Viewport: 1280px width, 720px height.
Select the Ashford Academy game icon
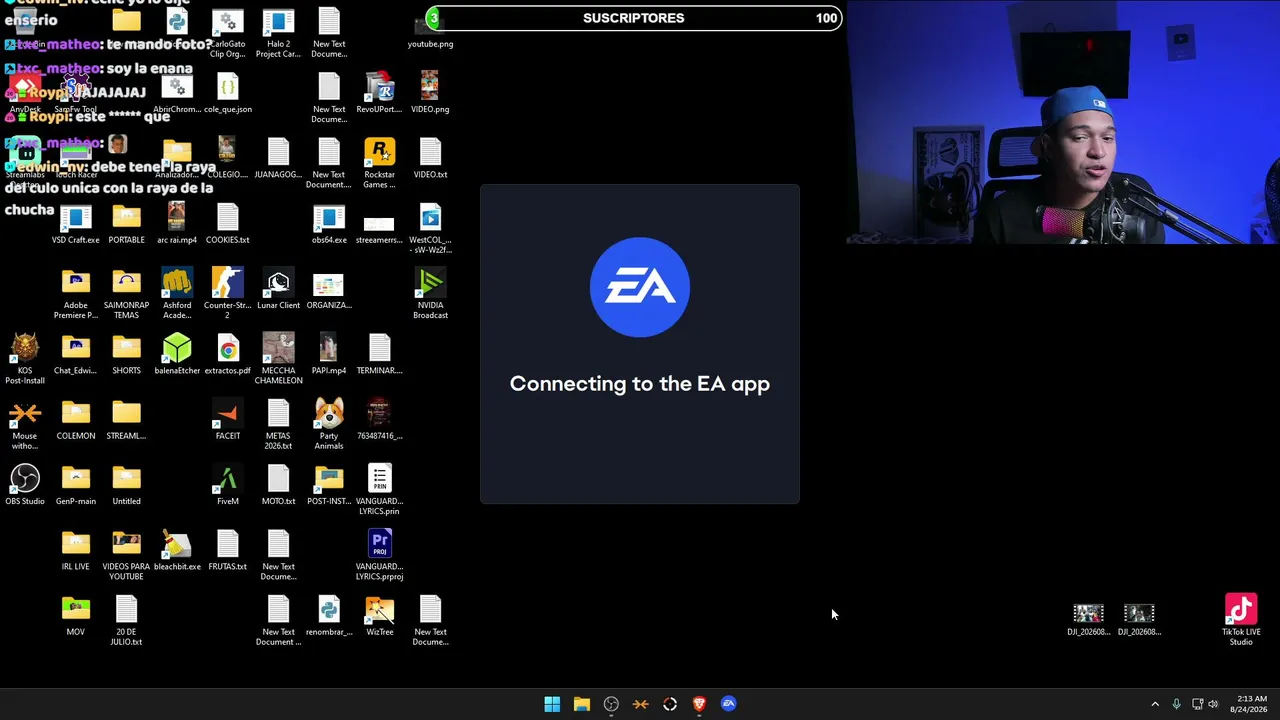(177, 284)
